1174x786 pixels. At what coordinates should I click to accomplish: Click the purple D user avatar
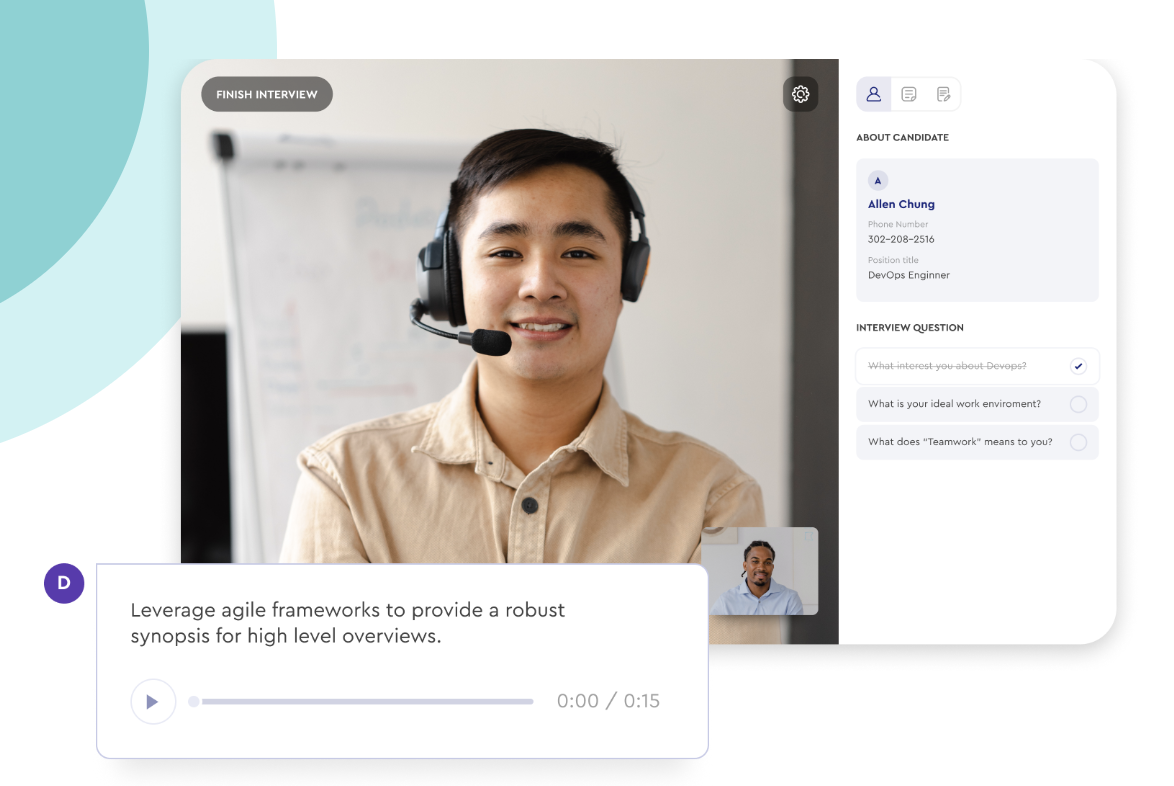click(x=64, y=583)
